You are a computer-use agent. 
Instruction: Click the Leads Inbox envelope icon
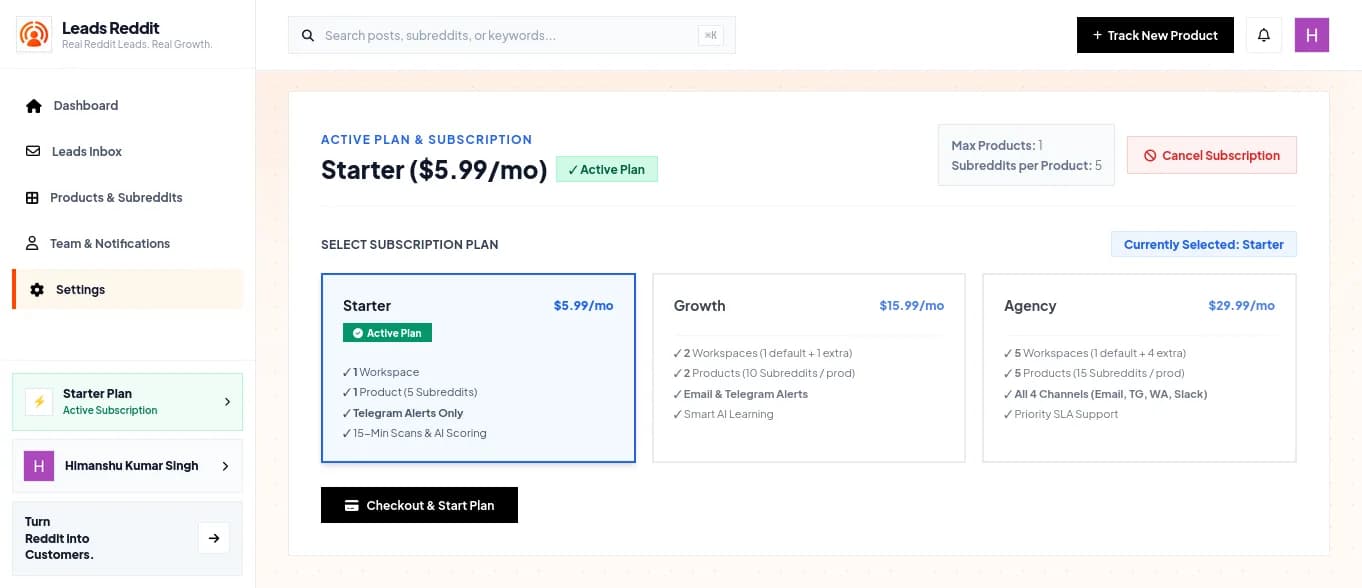point(32,152)
